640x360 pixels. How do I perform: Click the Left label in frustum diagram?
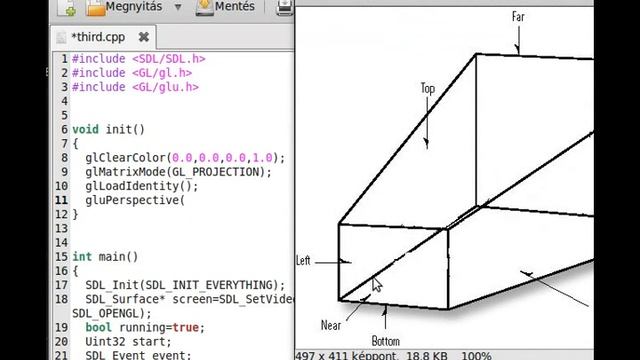pos(303,260)
